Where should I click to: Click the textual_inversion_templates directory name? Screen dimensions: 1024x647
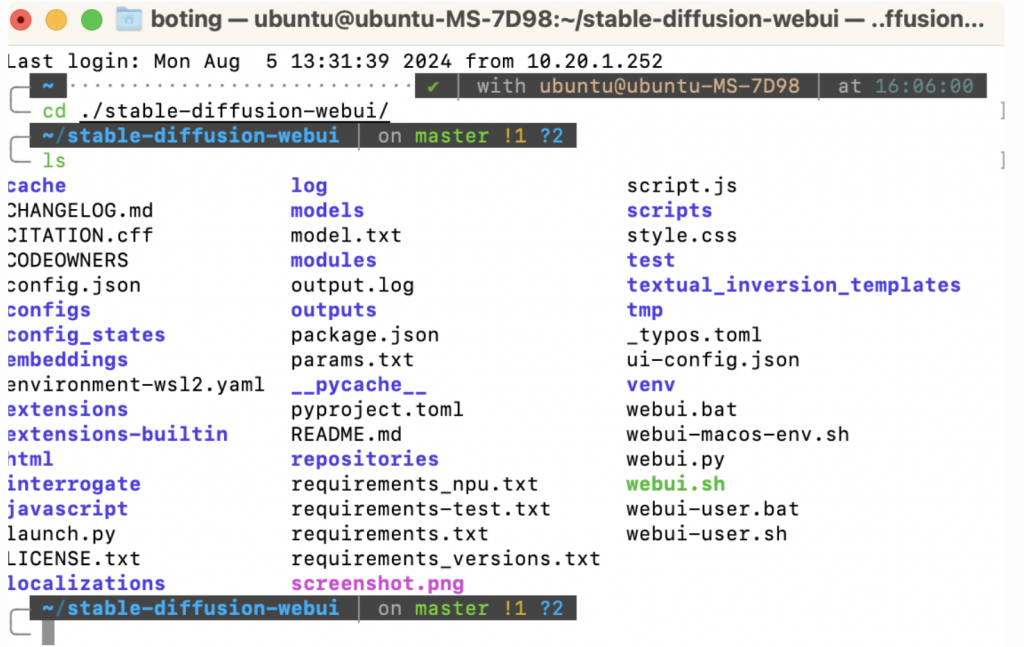tap(793, 285)
